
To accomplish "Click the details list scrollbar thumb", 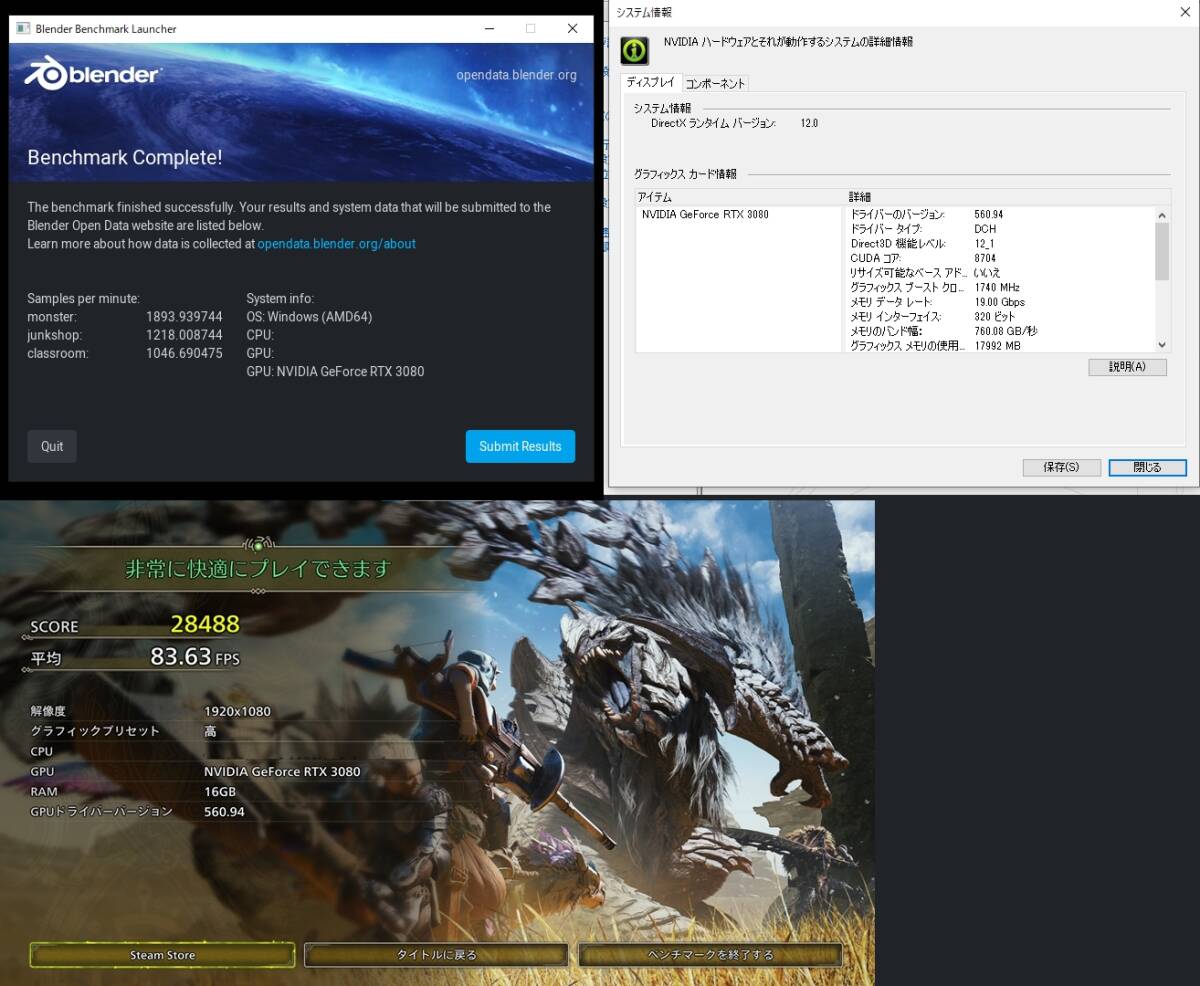I will (1162, 251).
